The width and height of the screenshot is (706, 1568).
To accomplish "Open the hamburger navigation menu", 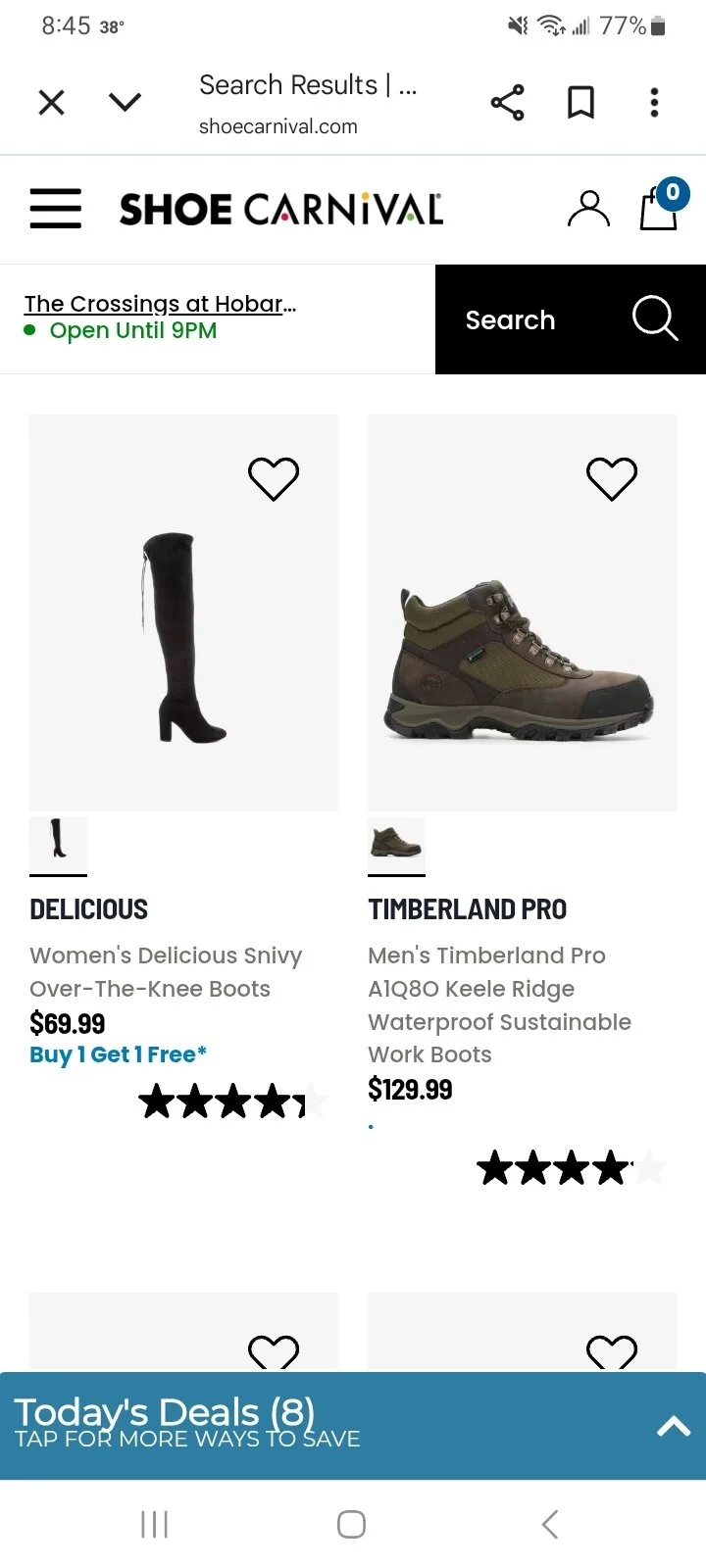I will (x=56, y=209).
